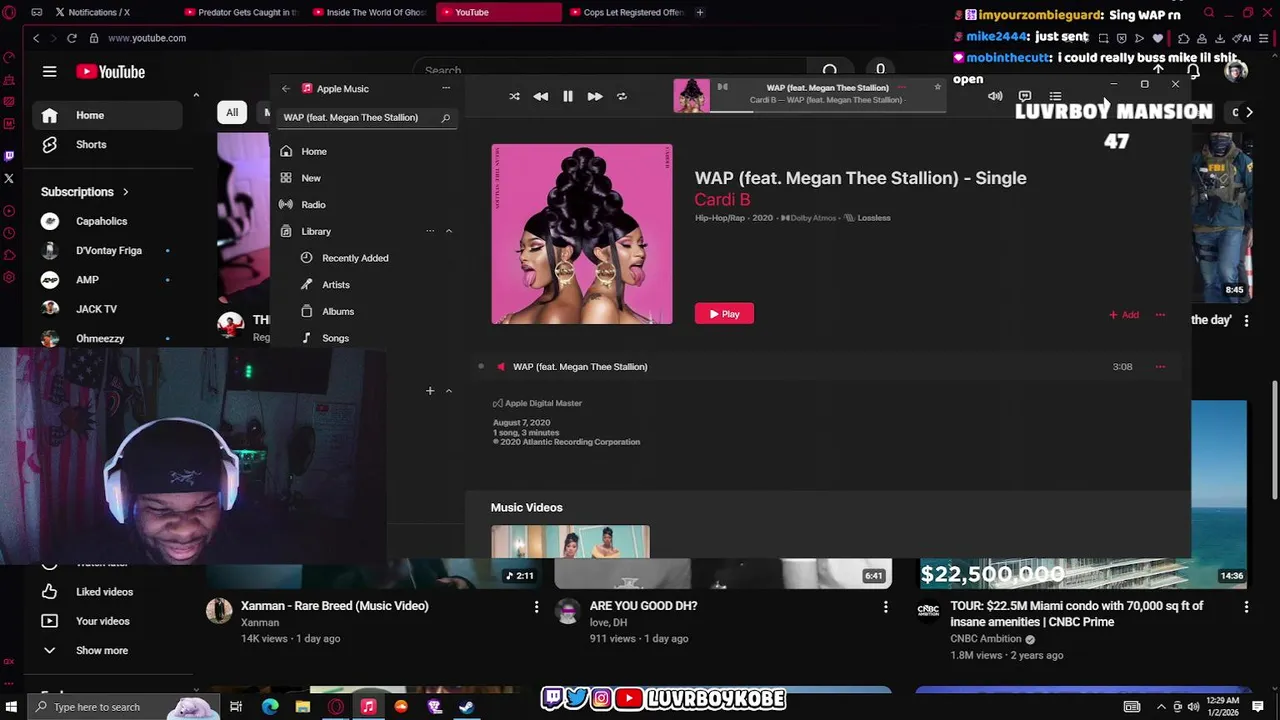Click the Apple Music back arrow
This screenshot has height=720, width=1280.
click(x=286, y=88)
